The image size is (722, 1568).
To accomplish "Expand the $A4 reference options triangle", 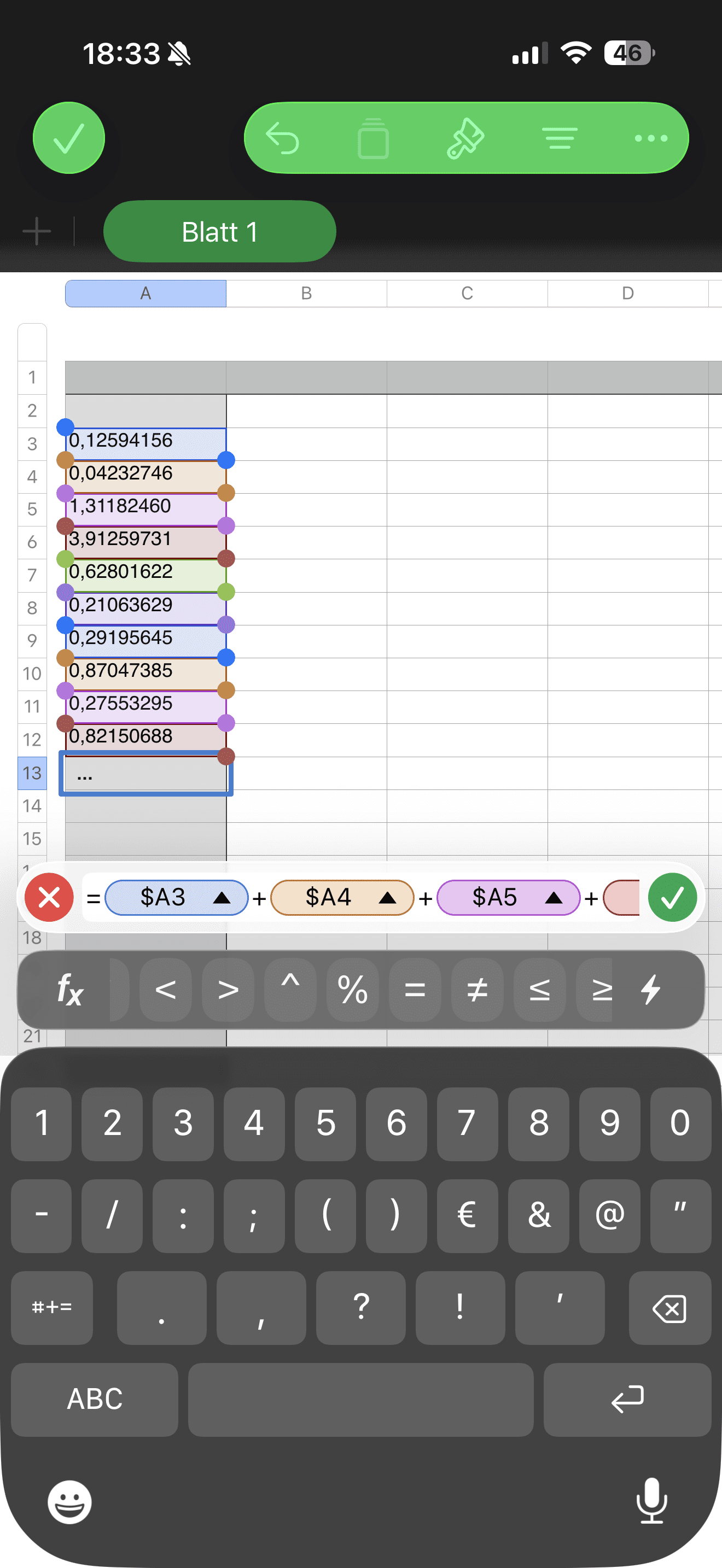I will [x=387, y=898].
